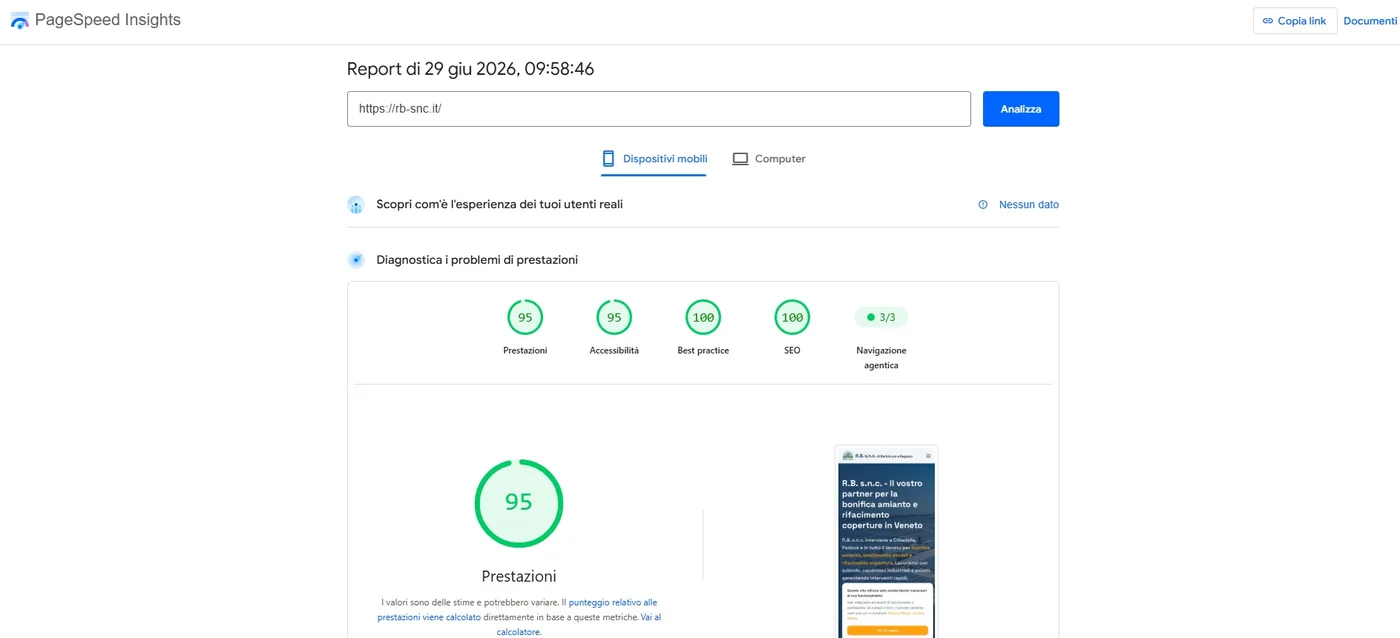This screenshot has height=638, width=1400.
Task: Jump to the SEO score gauge 100
Action: click(x=792, y=318)
